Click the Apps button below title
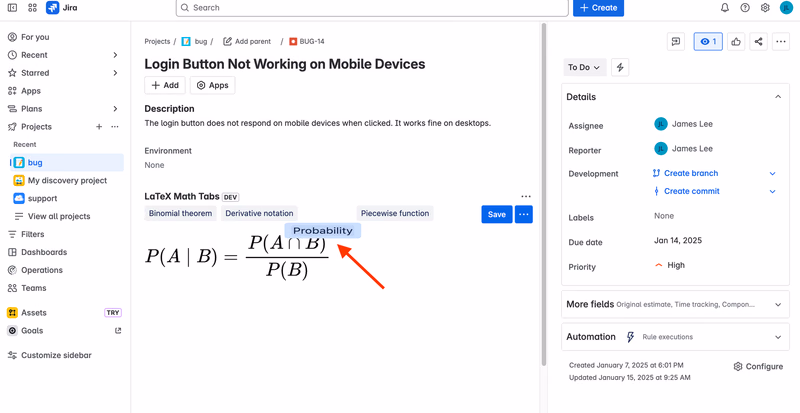This screenshot has height=413, width=800. tap(213, 85)
